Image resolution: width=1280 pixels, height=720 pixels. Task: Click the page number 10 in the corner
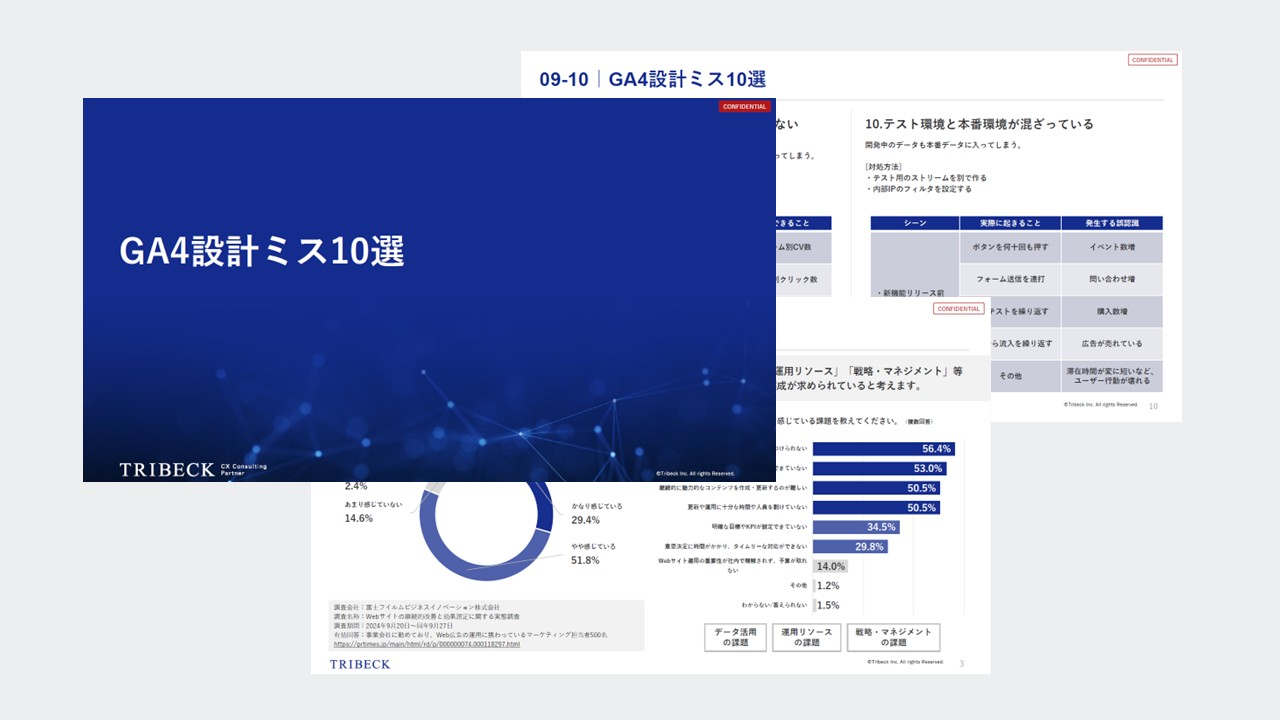pos(1152,407)
